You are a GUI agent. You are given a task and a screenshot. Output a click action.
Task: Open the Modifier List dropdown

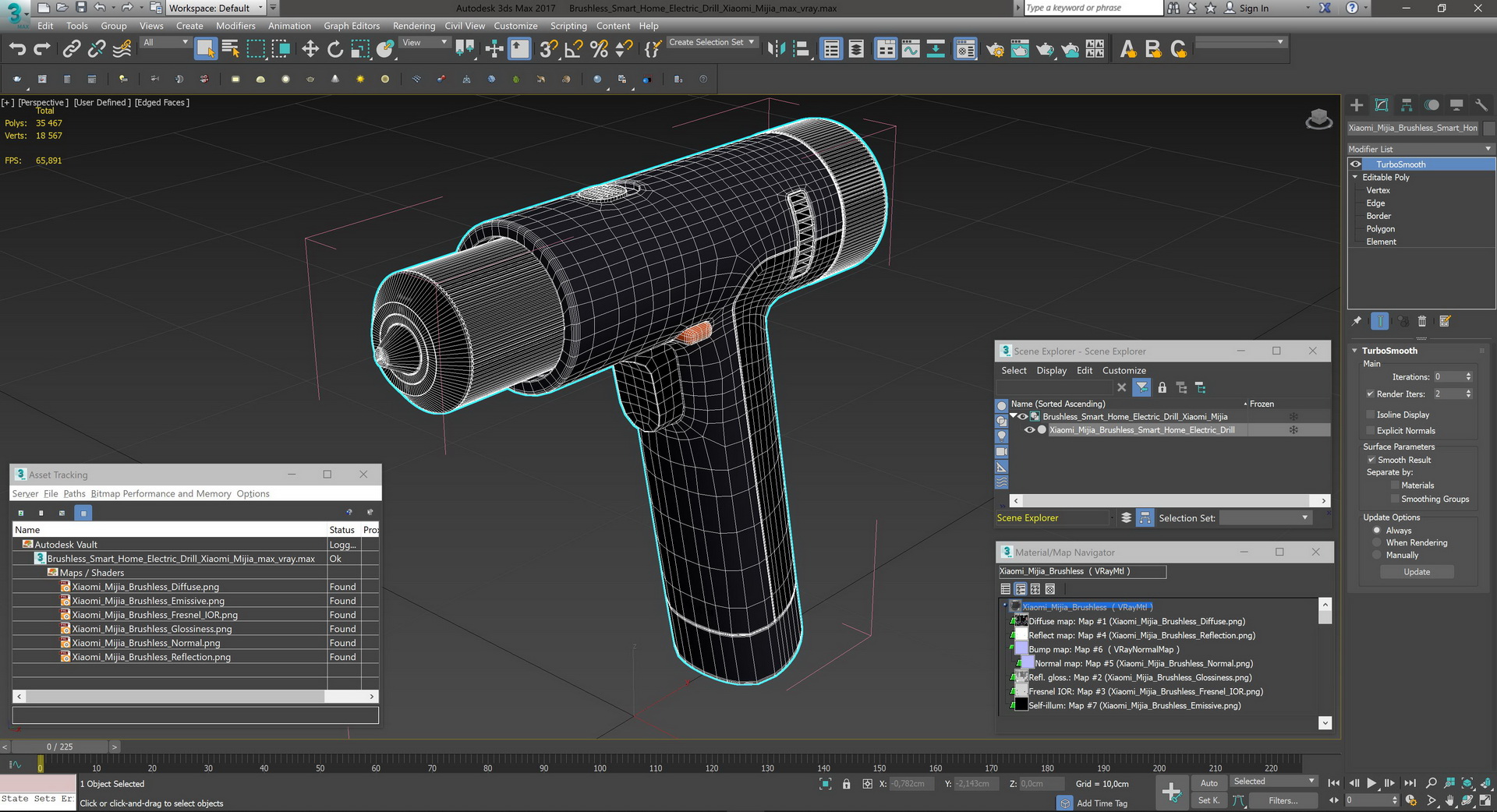point(1421,149)
